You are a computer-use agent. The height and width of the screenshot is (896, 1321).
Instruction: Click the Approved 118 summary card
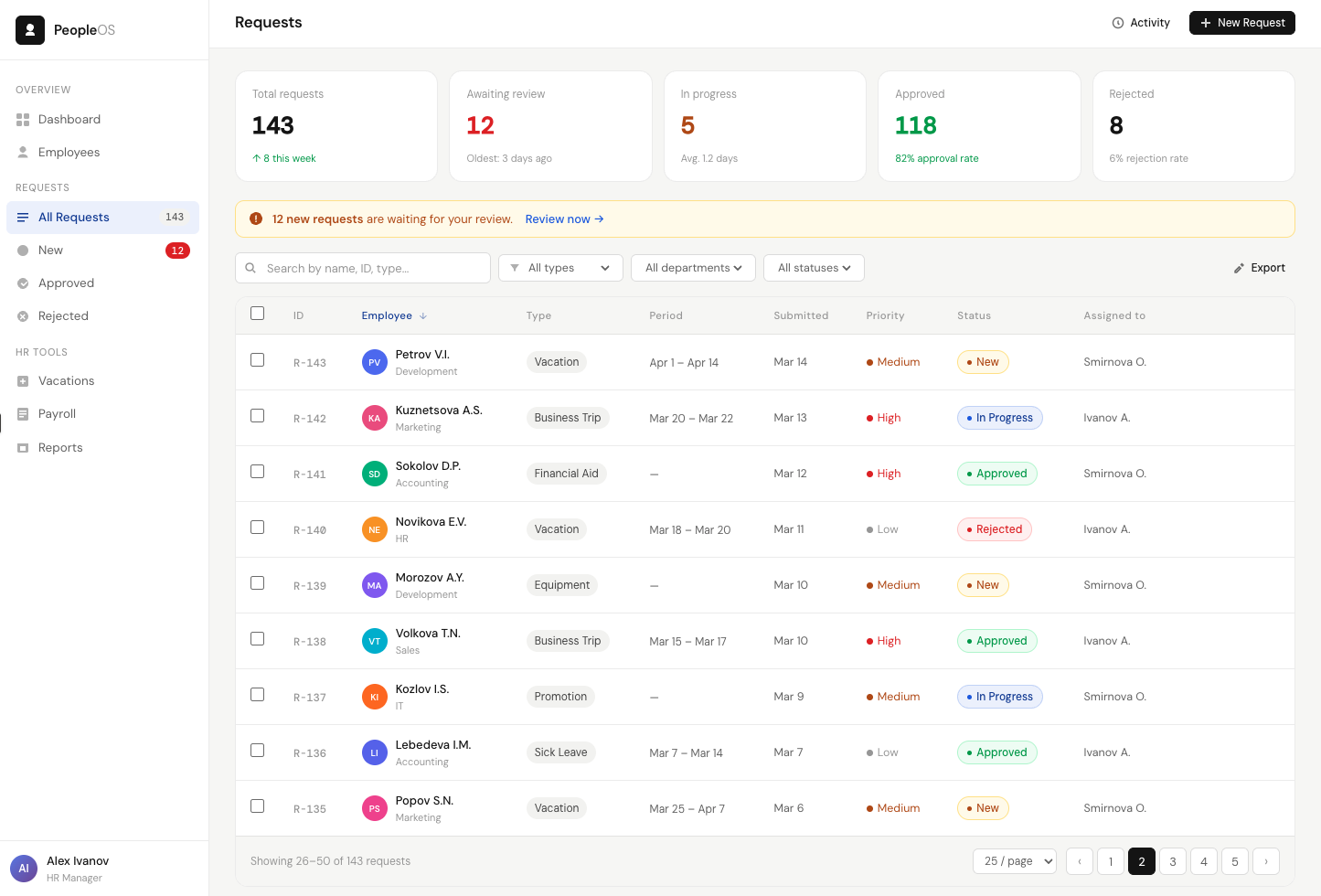point(979,126)
